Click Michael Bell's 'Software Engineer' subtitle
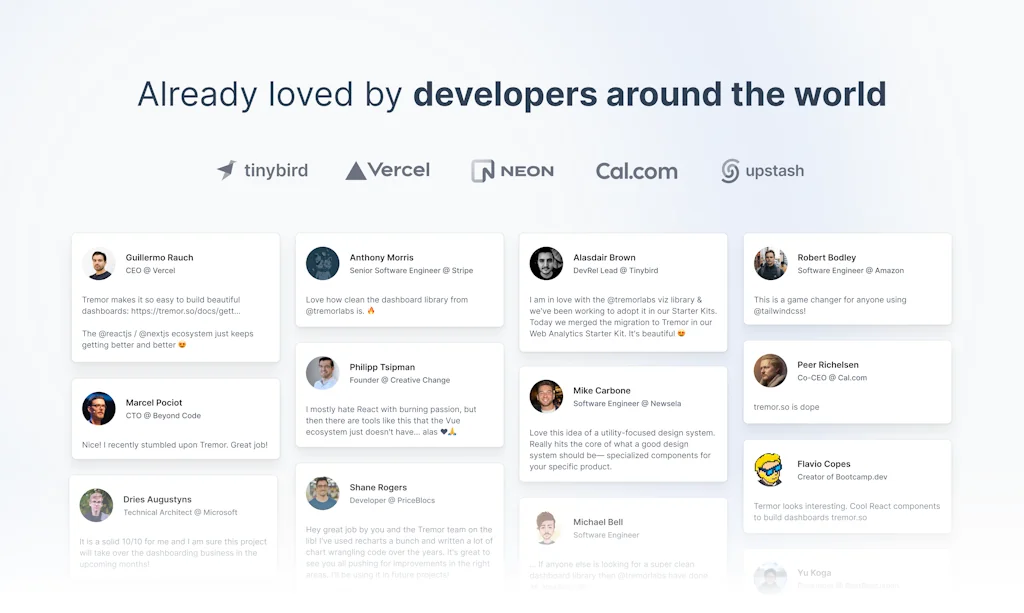Image resolution: width=1024 pixels, height=613 pixels. pos(606,535)
